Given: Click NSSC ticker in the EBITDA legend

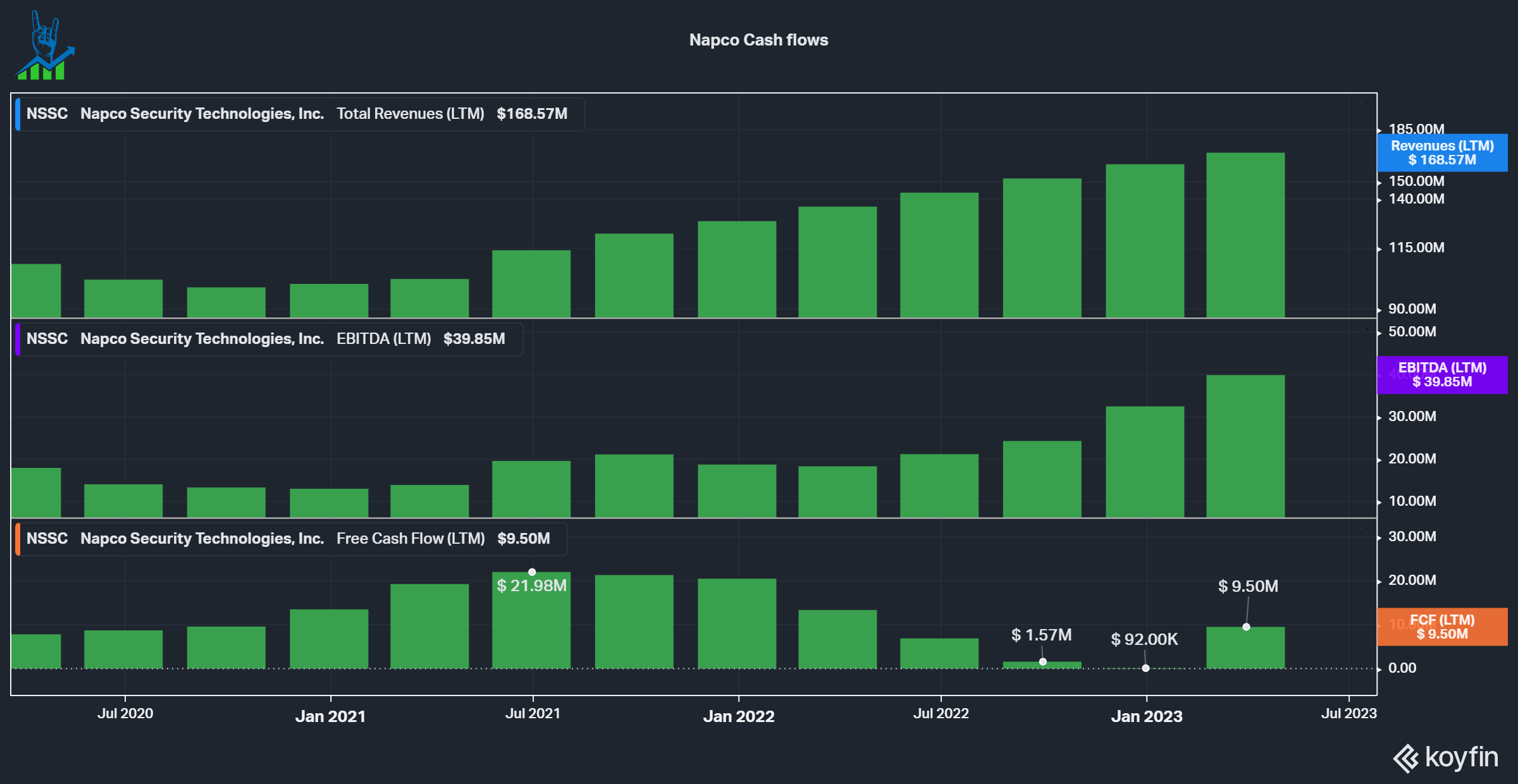Looking at the screenshot, I should click(47, 339).
